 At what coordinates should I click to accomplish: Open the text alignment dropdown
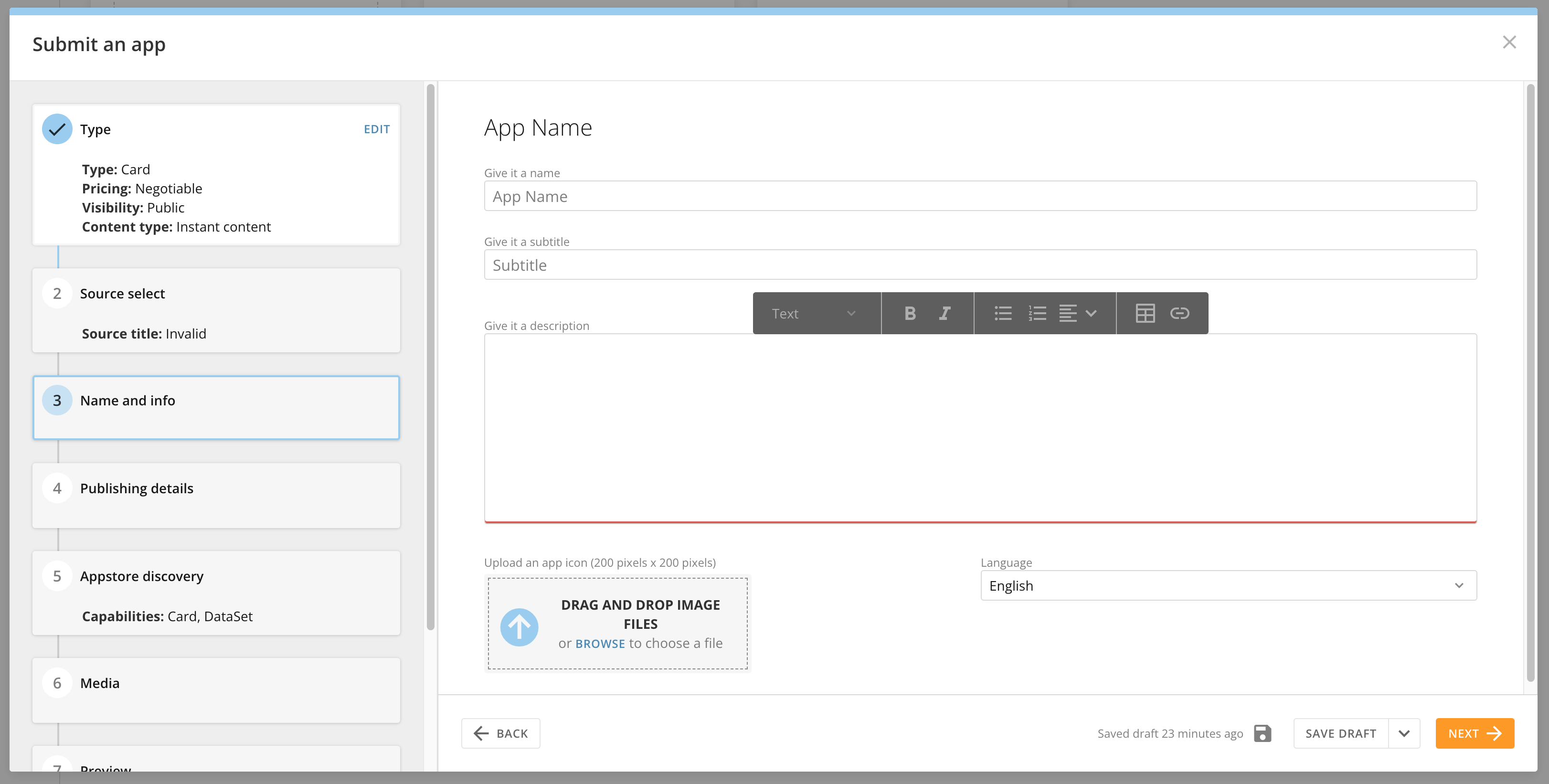point(1078,313)
